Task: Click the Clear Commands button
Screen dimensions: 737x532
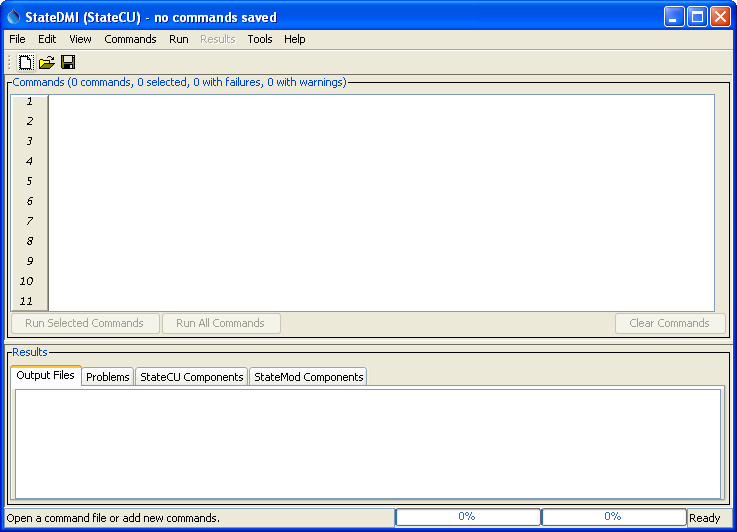Action: coord(670,323)
